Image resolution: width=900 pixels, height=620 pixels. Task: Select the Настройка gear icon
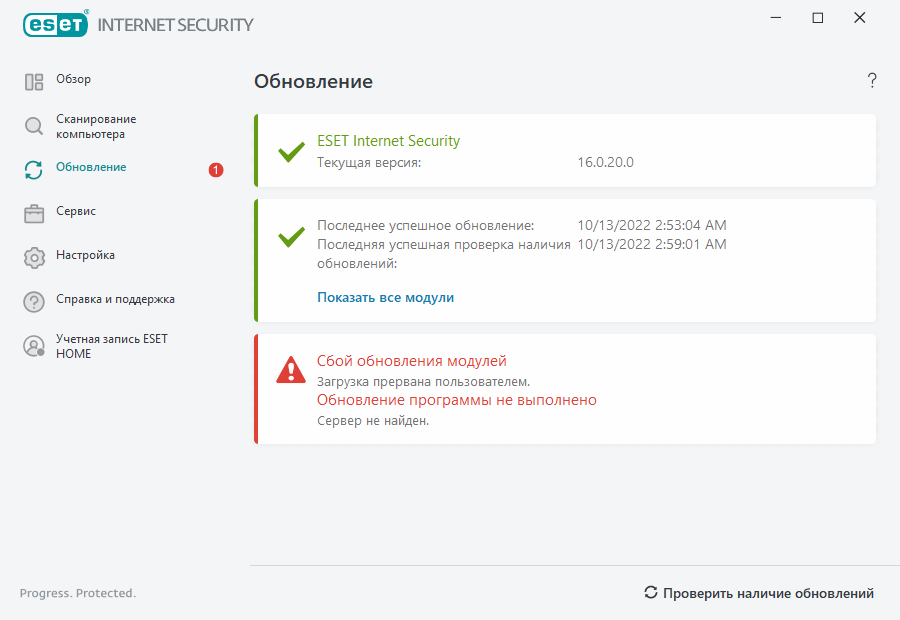tap(33, 256)
